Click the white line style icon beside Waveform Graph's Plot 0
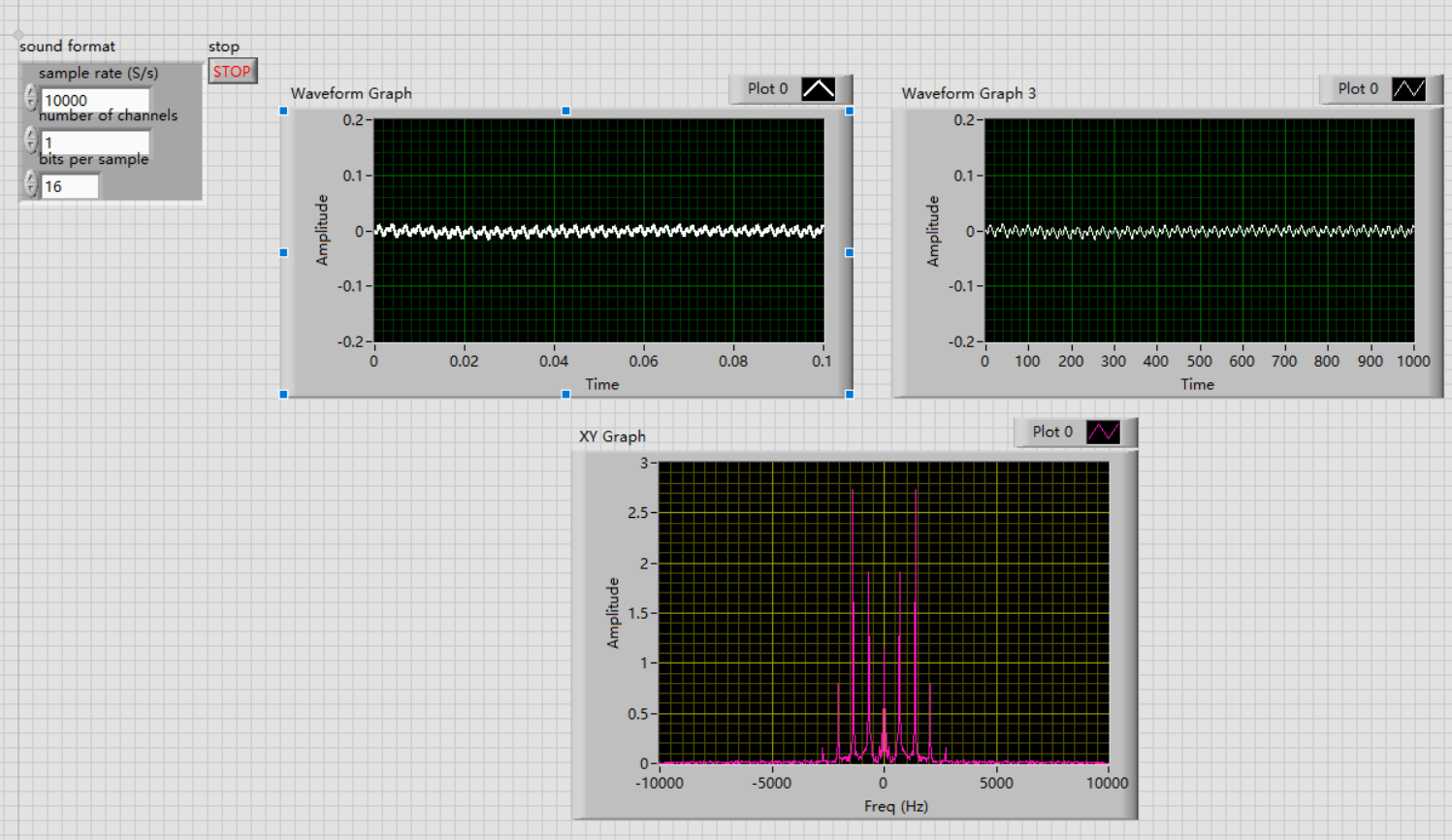The height and width of the screenshot is (840, 1452). [820, 88]
